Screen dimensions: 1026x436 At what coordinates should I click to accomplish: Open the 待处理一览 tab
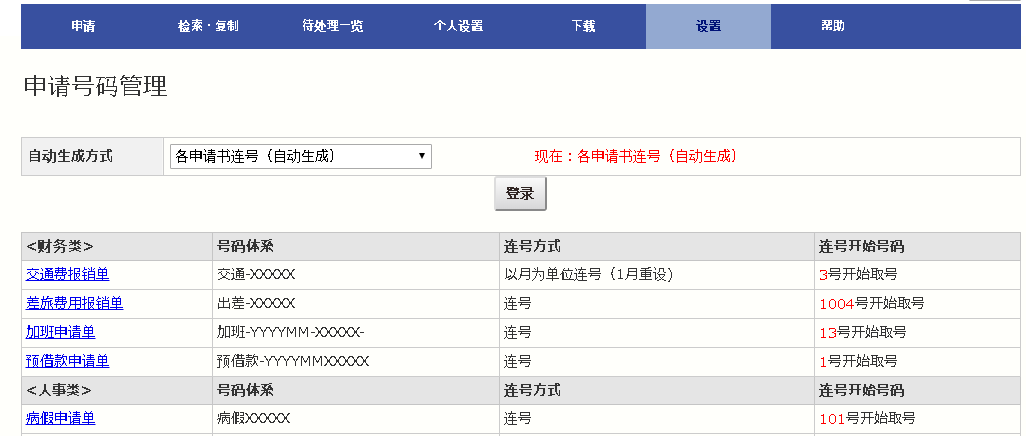click(333, 27)
